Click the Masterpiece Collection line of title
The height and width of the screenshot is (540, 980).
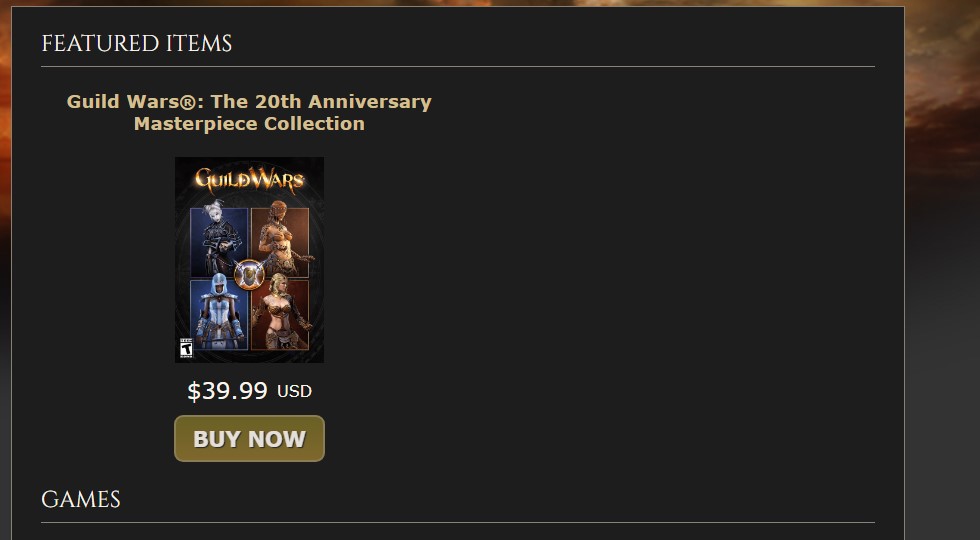coord(249,124)
